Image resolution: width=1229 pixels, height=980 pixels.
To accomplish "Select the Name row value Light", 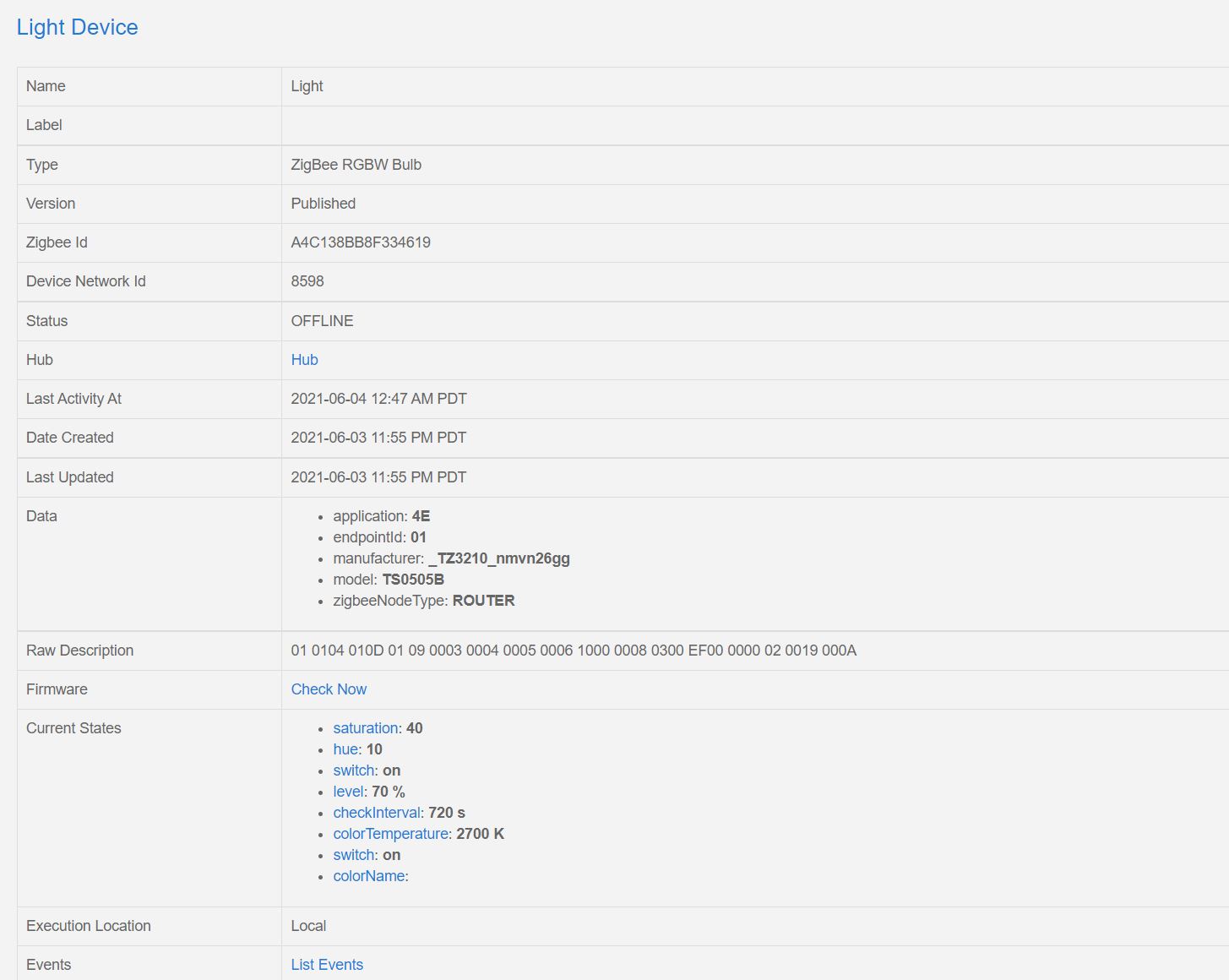I will [x=307, y=86].
